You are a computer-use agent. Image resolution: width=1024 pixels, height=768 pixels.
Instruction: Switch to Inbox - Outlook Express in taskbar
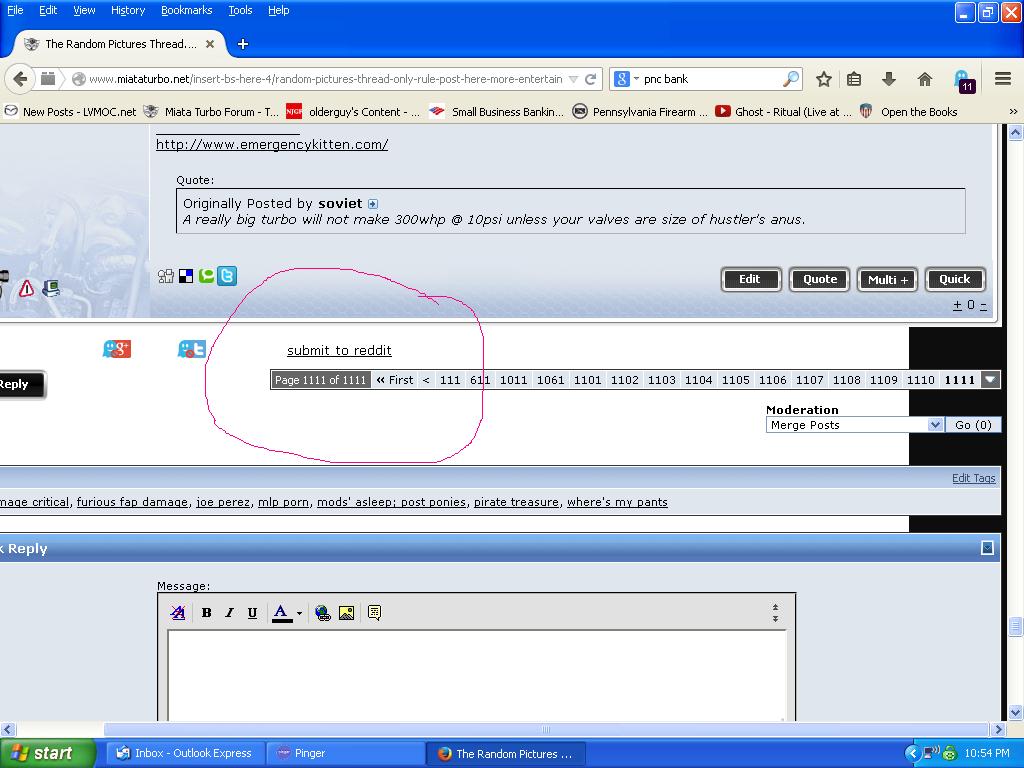(185, 753)
